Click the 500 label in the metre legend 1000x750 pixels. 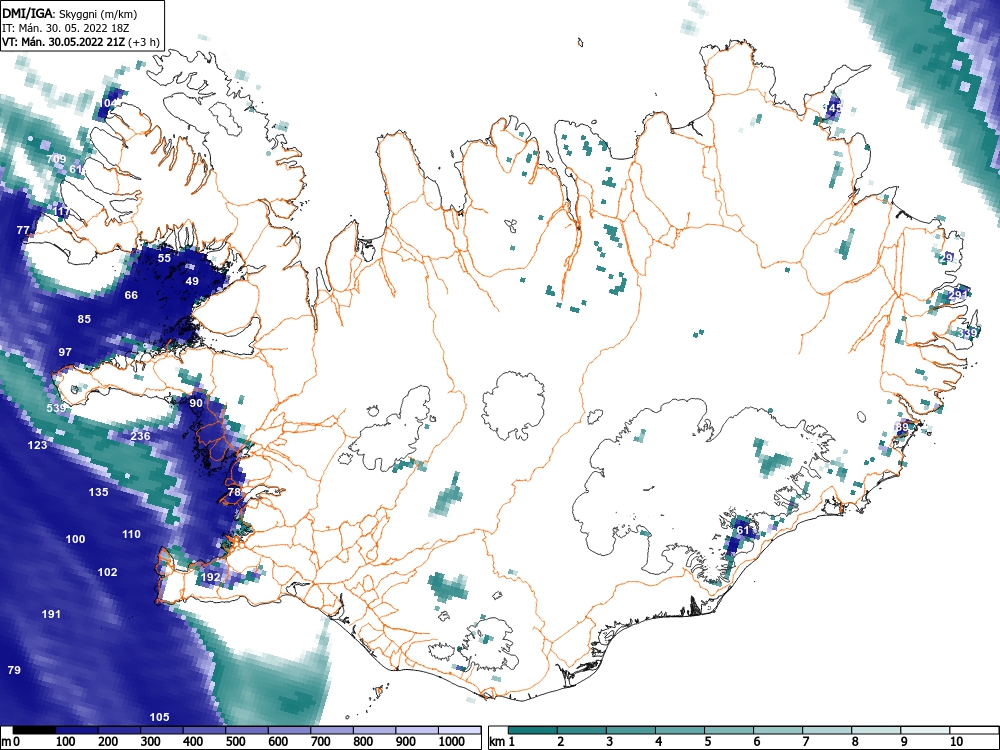(x=236, y=742)
